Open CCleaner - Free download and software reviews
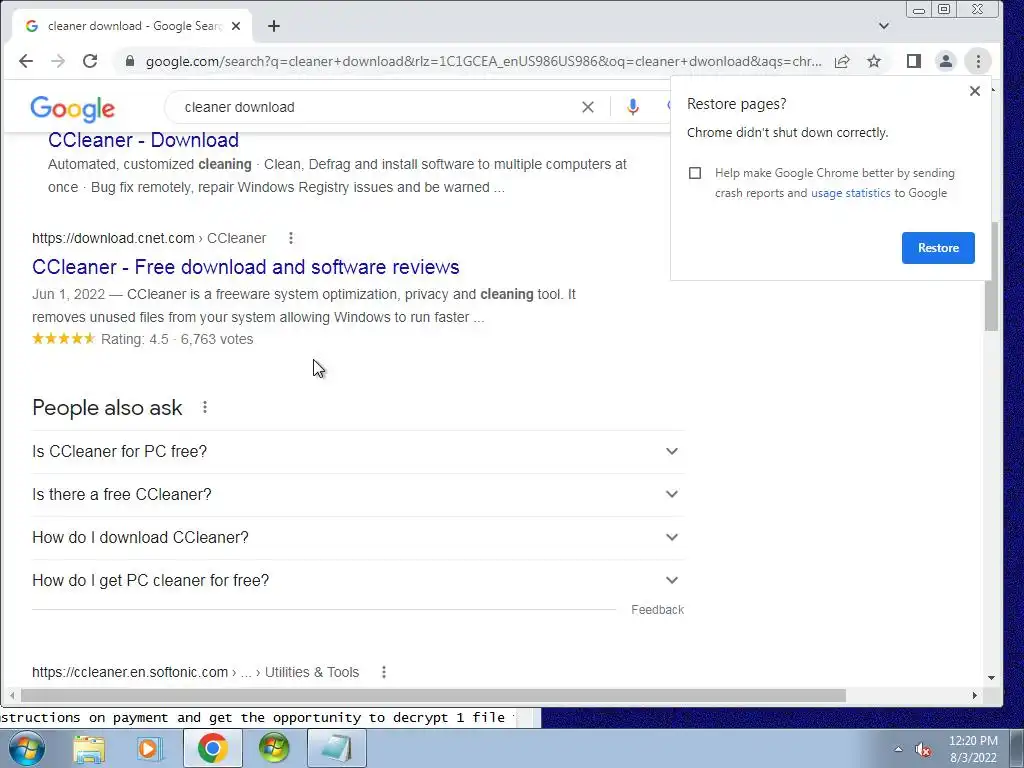This screenshot has width=1024, height=768. tap(246, 267)
